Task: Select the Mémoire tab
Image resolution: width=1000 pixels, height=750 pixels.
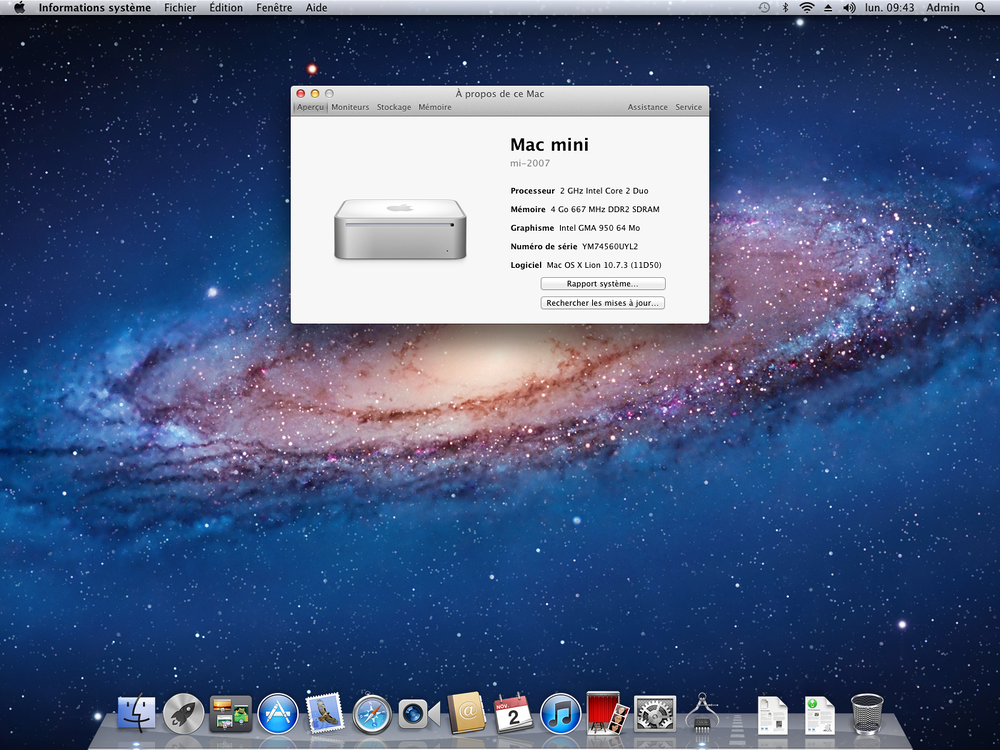Action: [435, 107]
